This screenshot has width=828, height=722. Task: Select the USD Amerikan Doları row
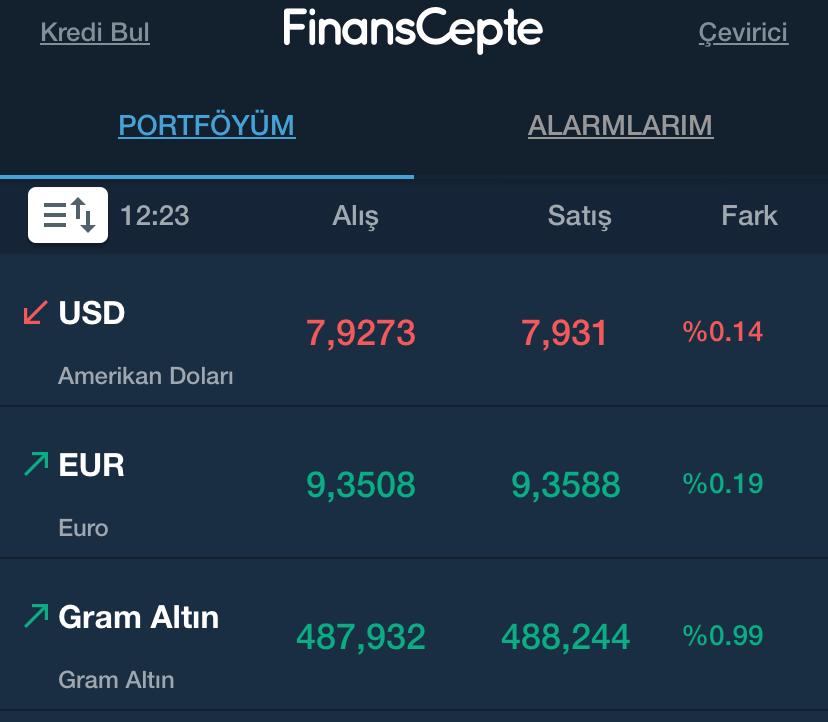coord(414,330)
